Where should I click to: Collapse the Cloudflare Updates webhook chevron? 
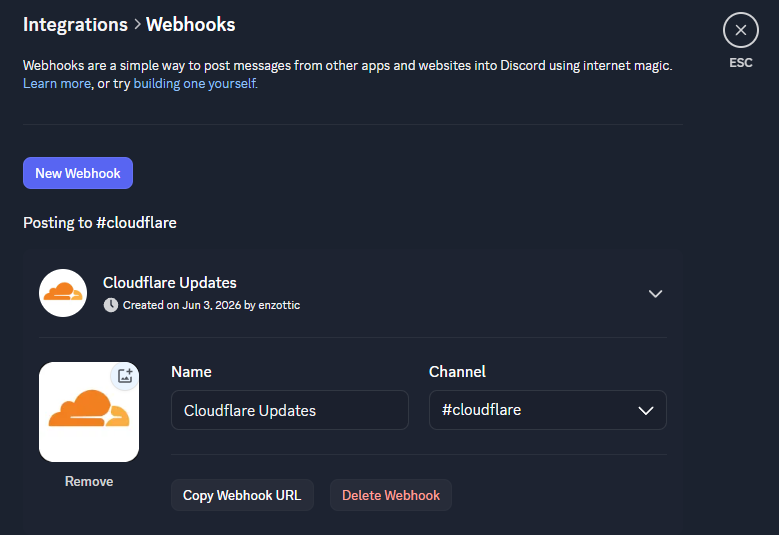point(655,294)
